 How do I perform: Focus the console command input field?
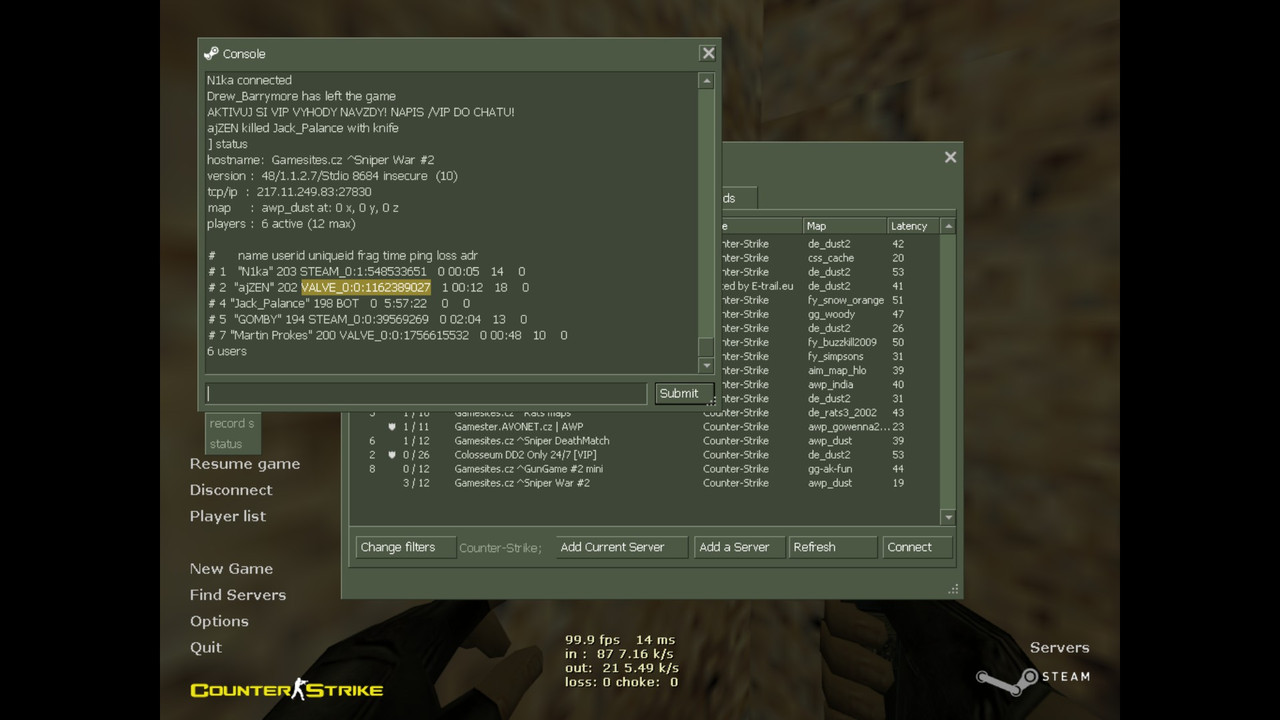tap(426, 393)
